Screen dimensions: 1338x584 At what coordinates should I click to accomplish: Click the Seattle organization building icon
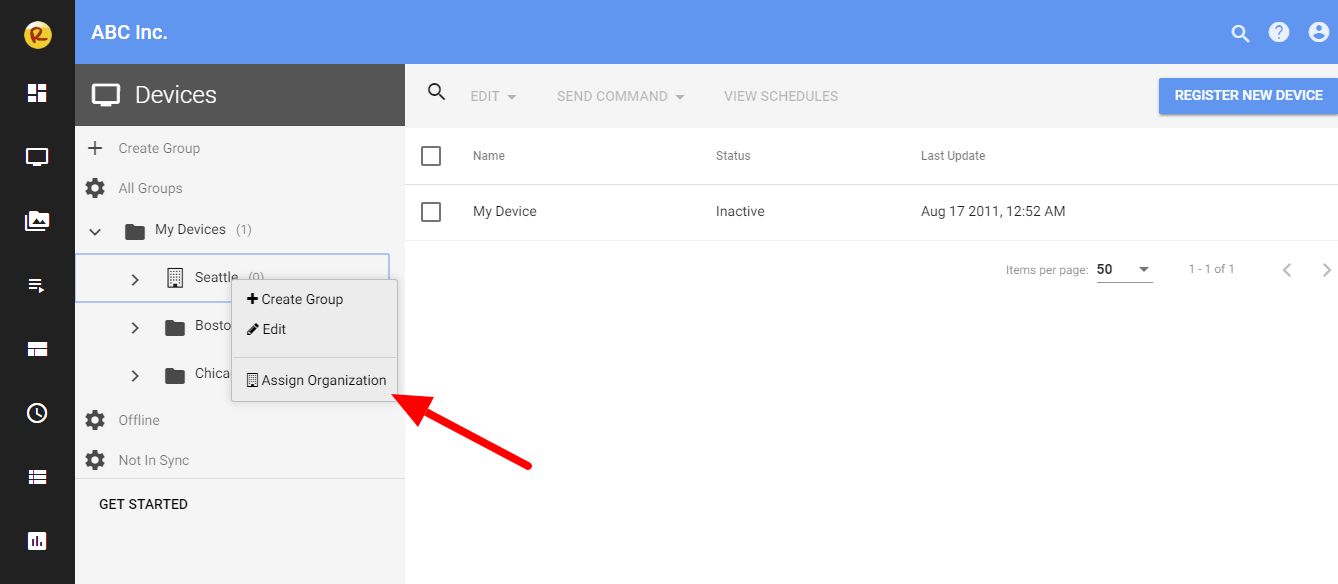175,278
